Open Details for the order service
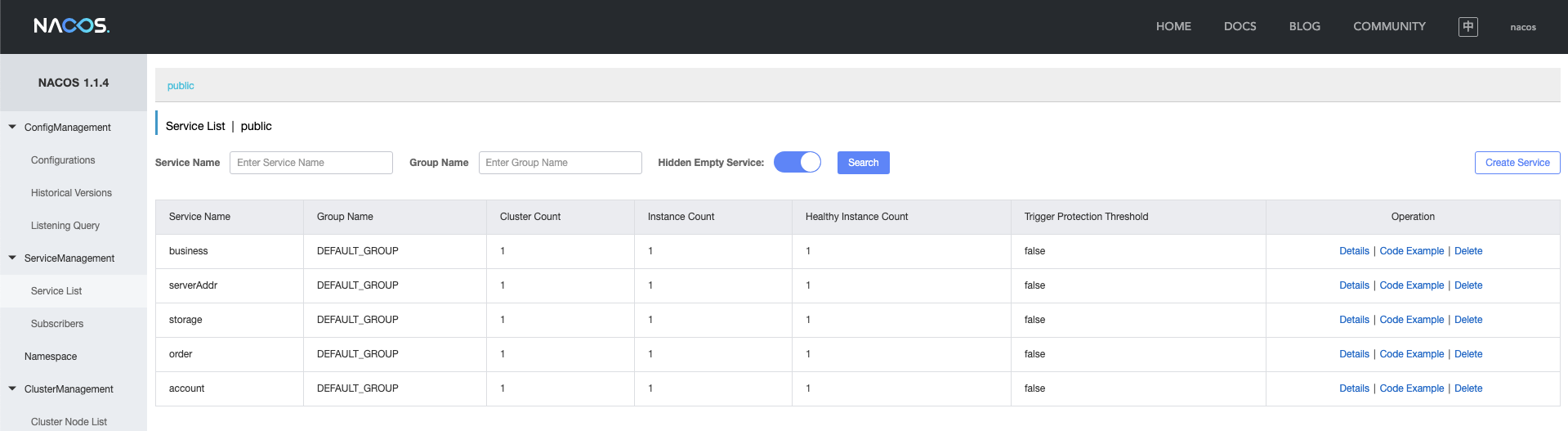1568x431 pixels. pos(1354,354)
